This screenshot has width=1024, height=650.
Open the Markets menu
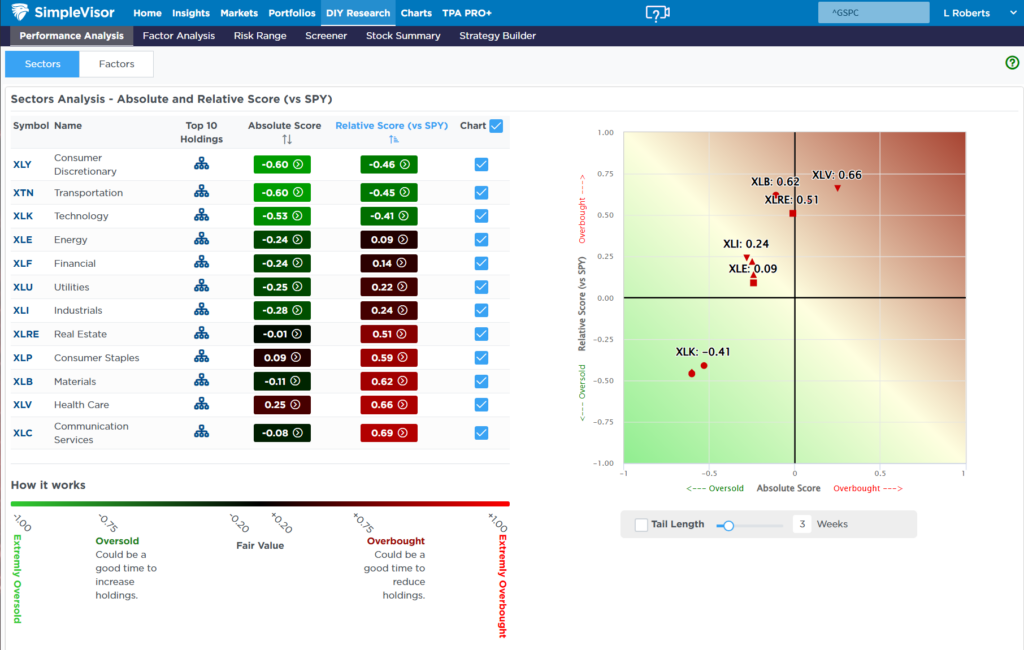click(239, 13)
